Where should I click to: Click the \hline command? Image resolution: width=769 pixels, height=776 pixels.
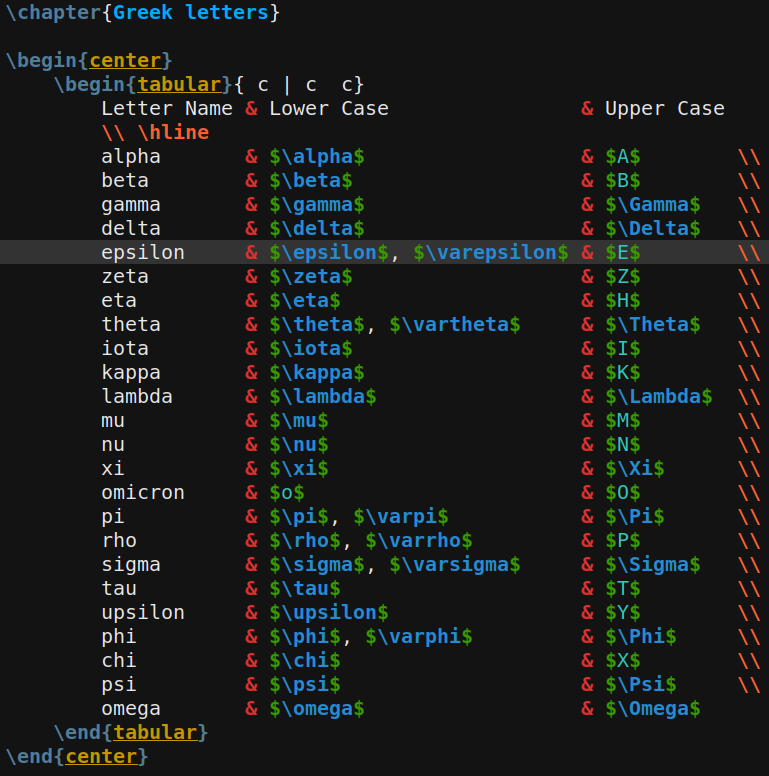(173, 133)
